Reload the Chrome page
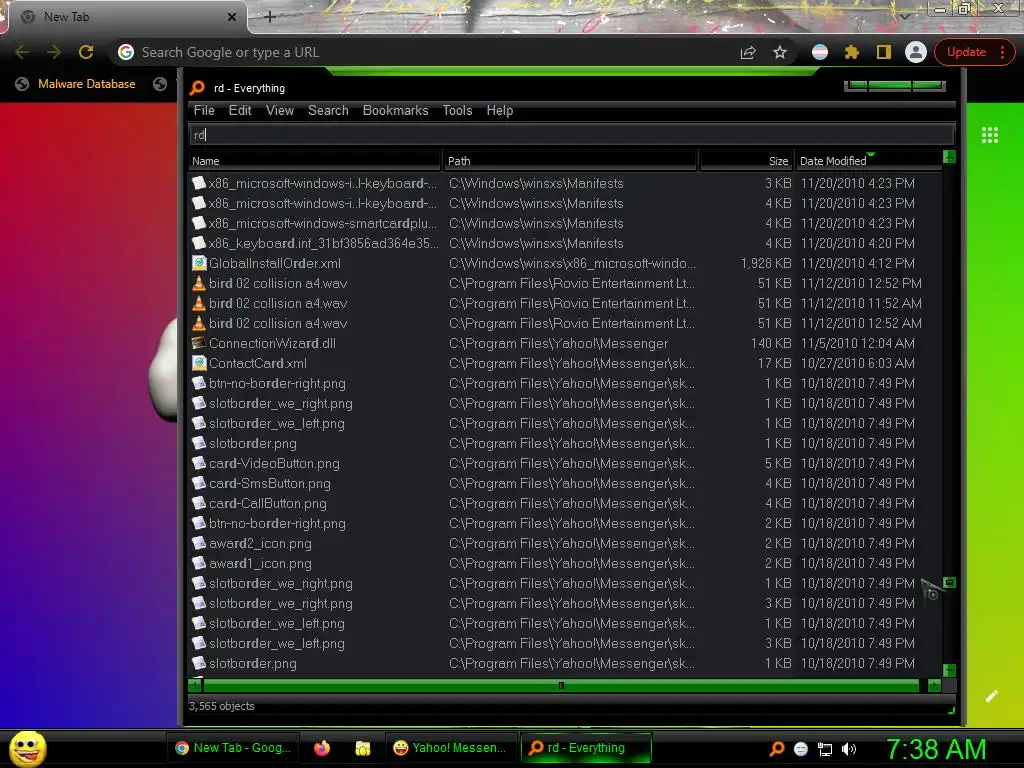 [86, 52]
